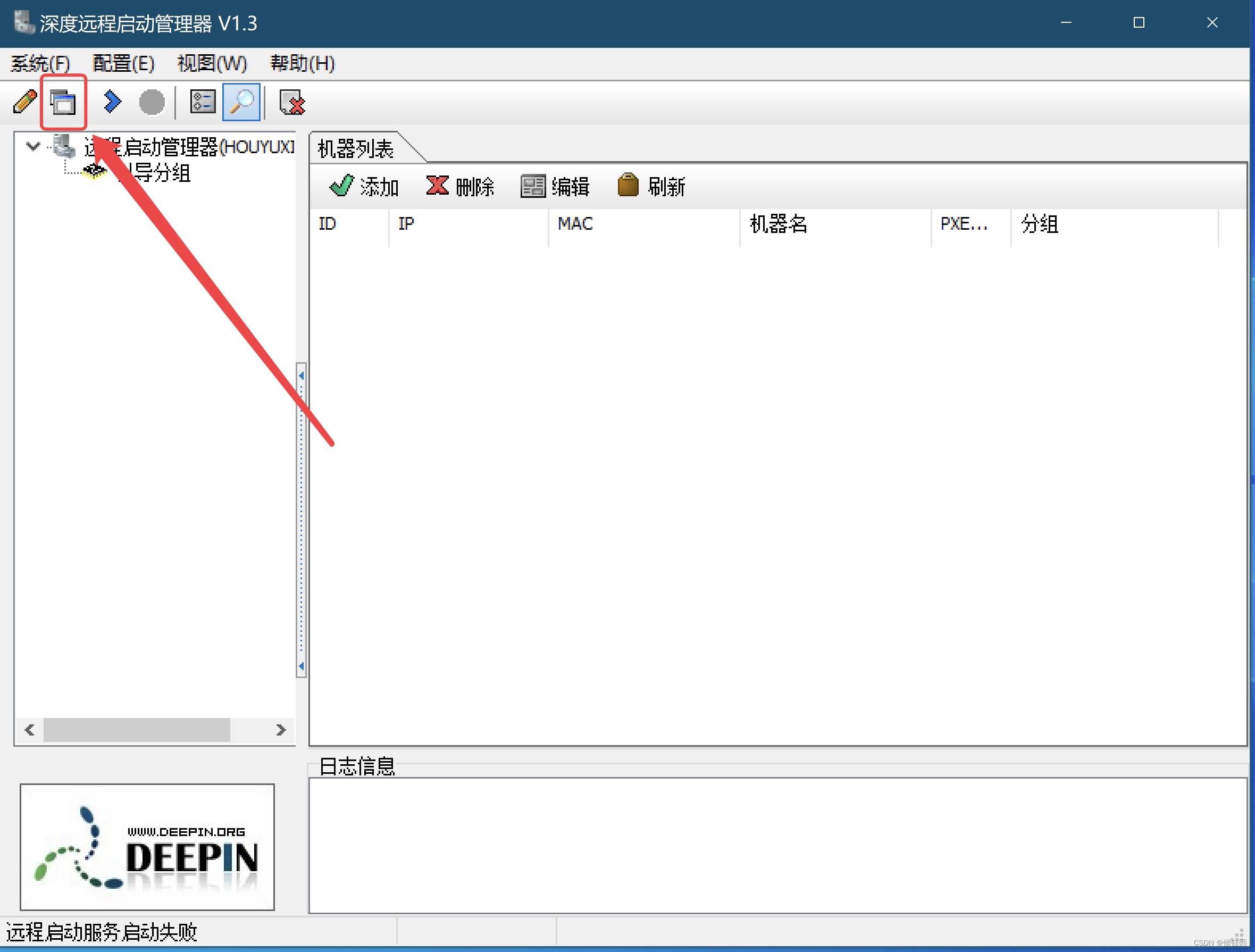Click the 编辑 edit machine button
Viewport: 1255px width, 952px height.
click(x=556, y=186)
